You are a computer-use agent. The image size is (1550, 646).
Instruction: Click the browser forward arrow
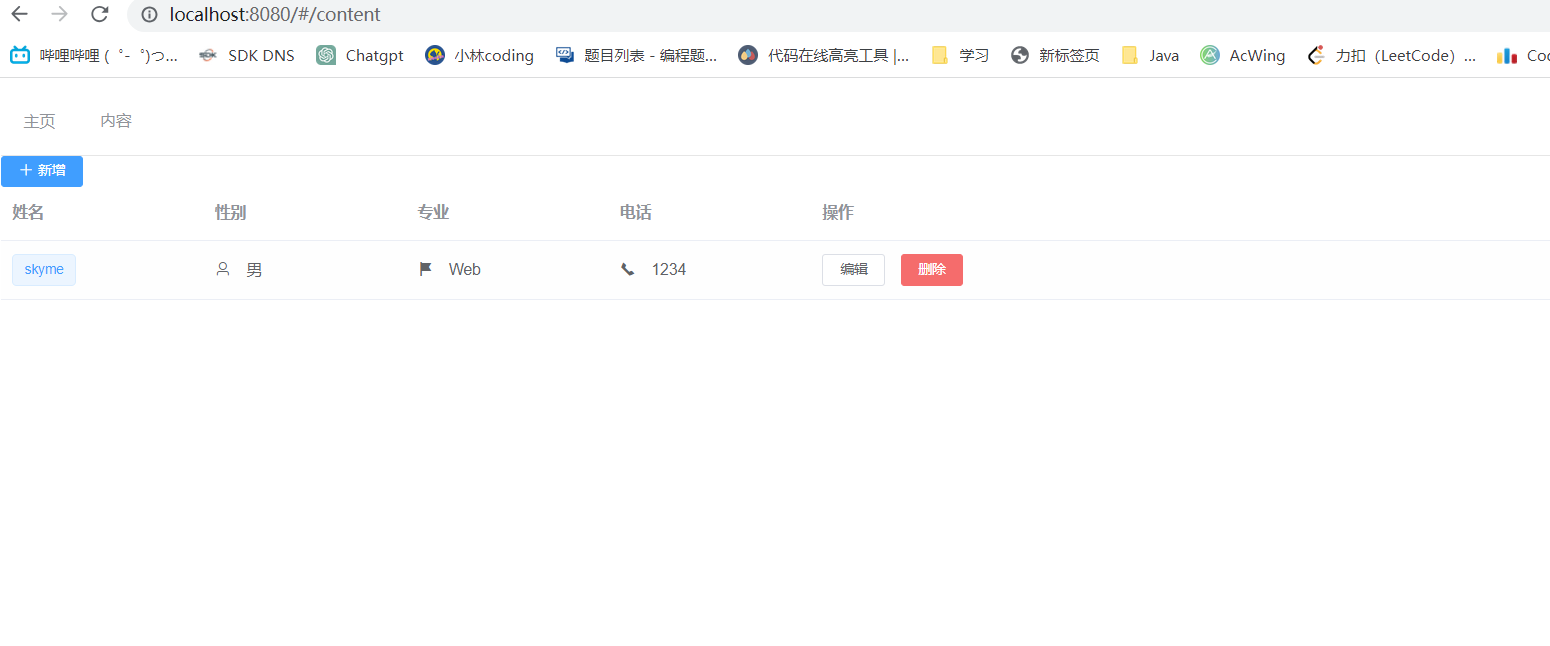coord(59,14)
